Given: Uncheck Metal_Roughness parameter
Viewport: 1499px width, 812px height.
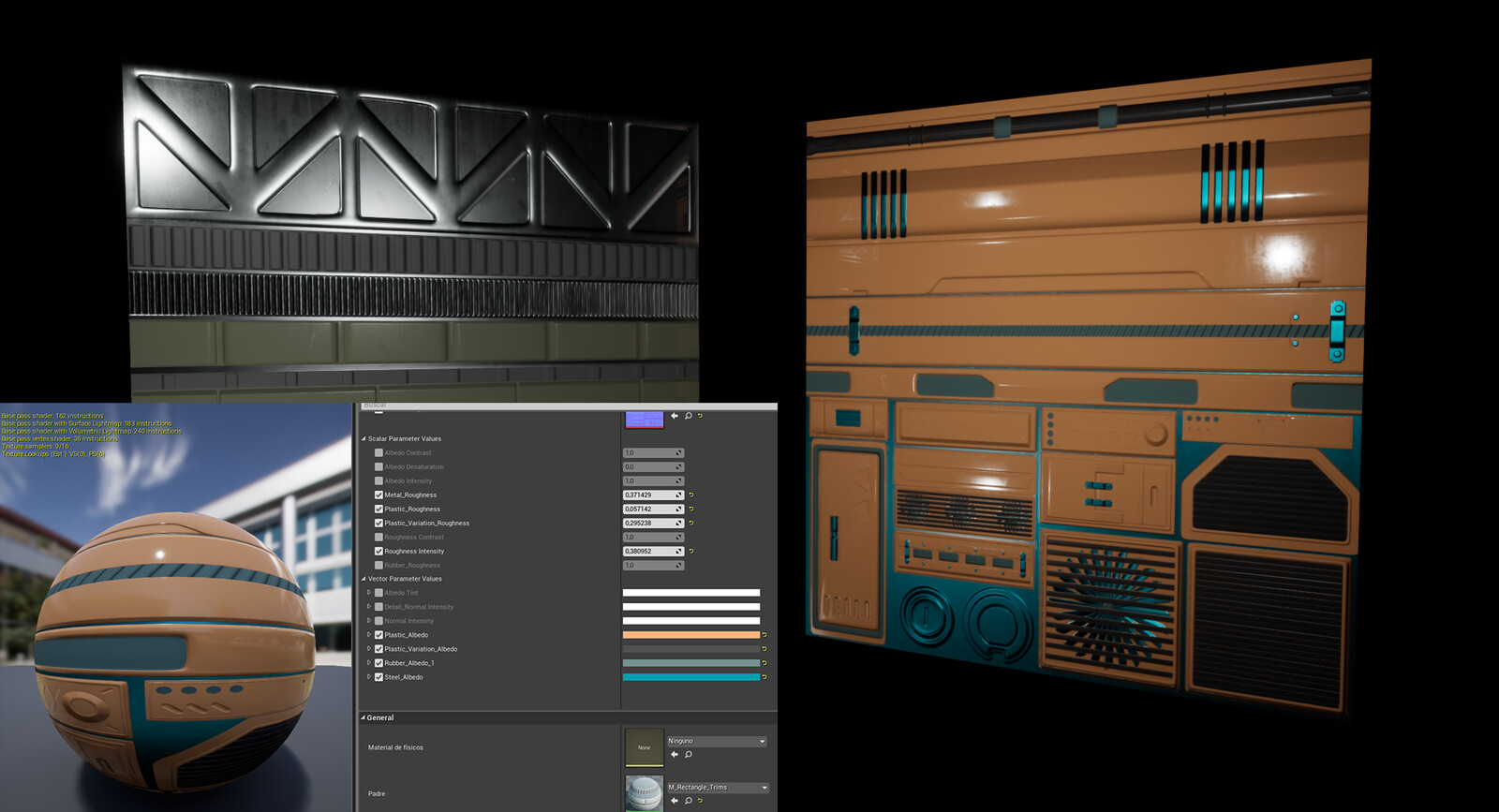Looking at the screenshot, I should click(x=378, y=495).
